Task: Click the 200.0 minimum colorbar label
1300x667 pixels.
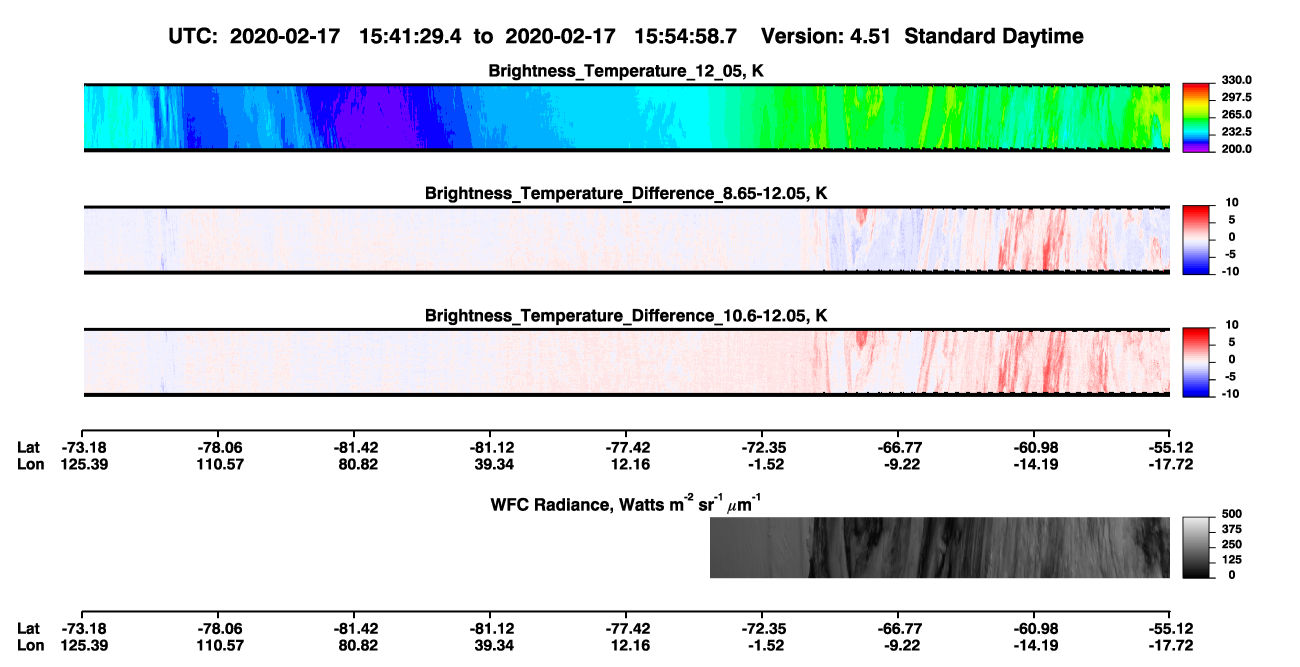Action: click(1236, 149)
